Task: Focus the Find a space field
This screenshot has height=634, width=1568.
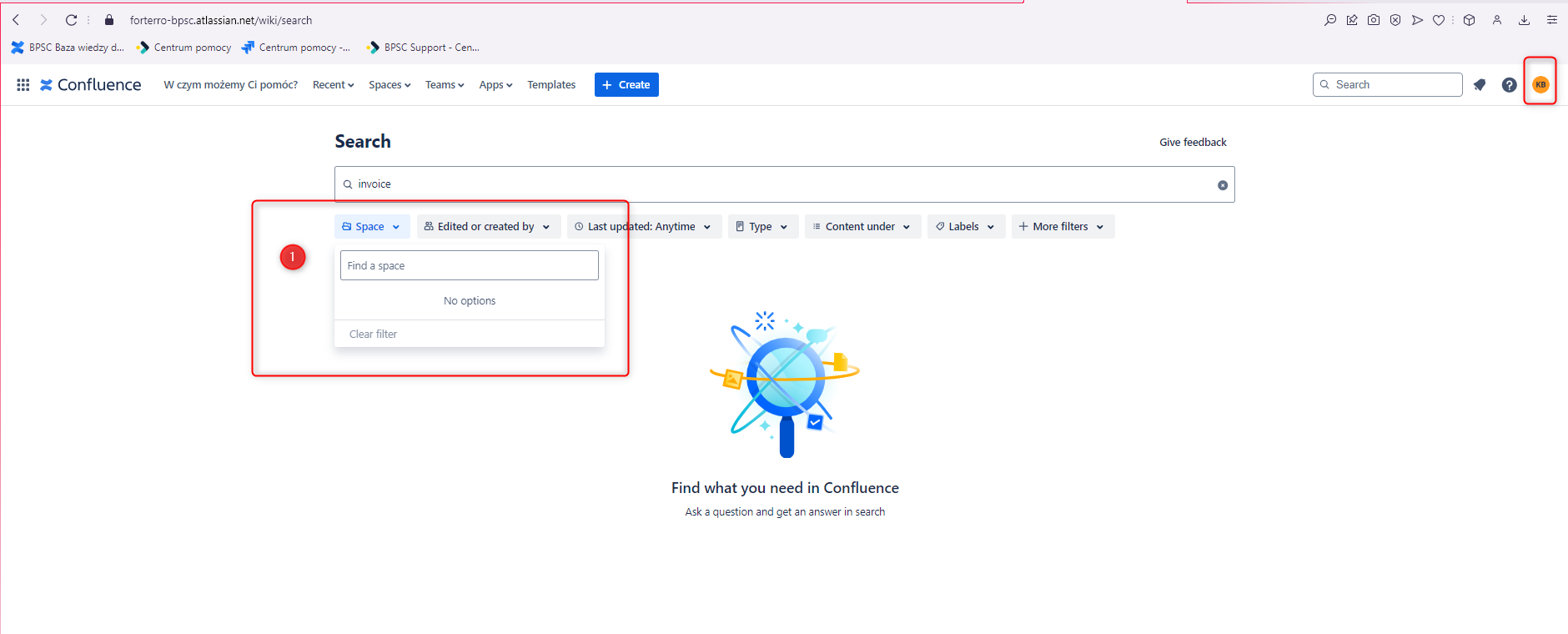Action: [470, 265]
